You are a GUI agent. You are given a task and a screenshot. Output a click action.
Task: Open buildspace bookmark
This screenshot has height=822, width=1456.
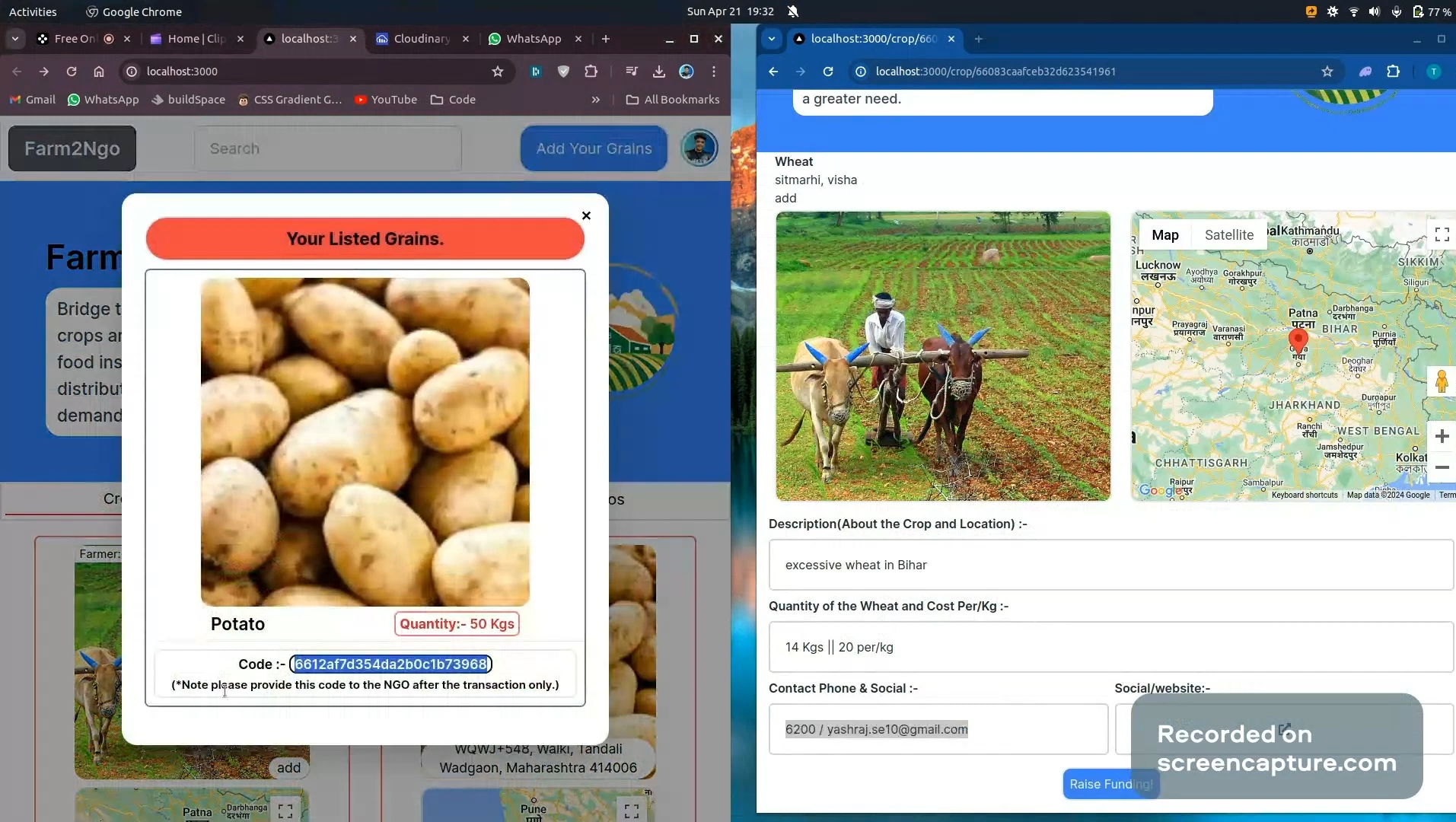pyautogui.click(x=188, y=100)
